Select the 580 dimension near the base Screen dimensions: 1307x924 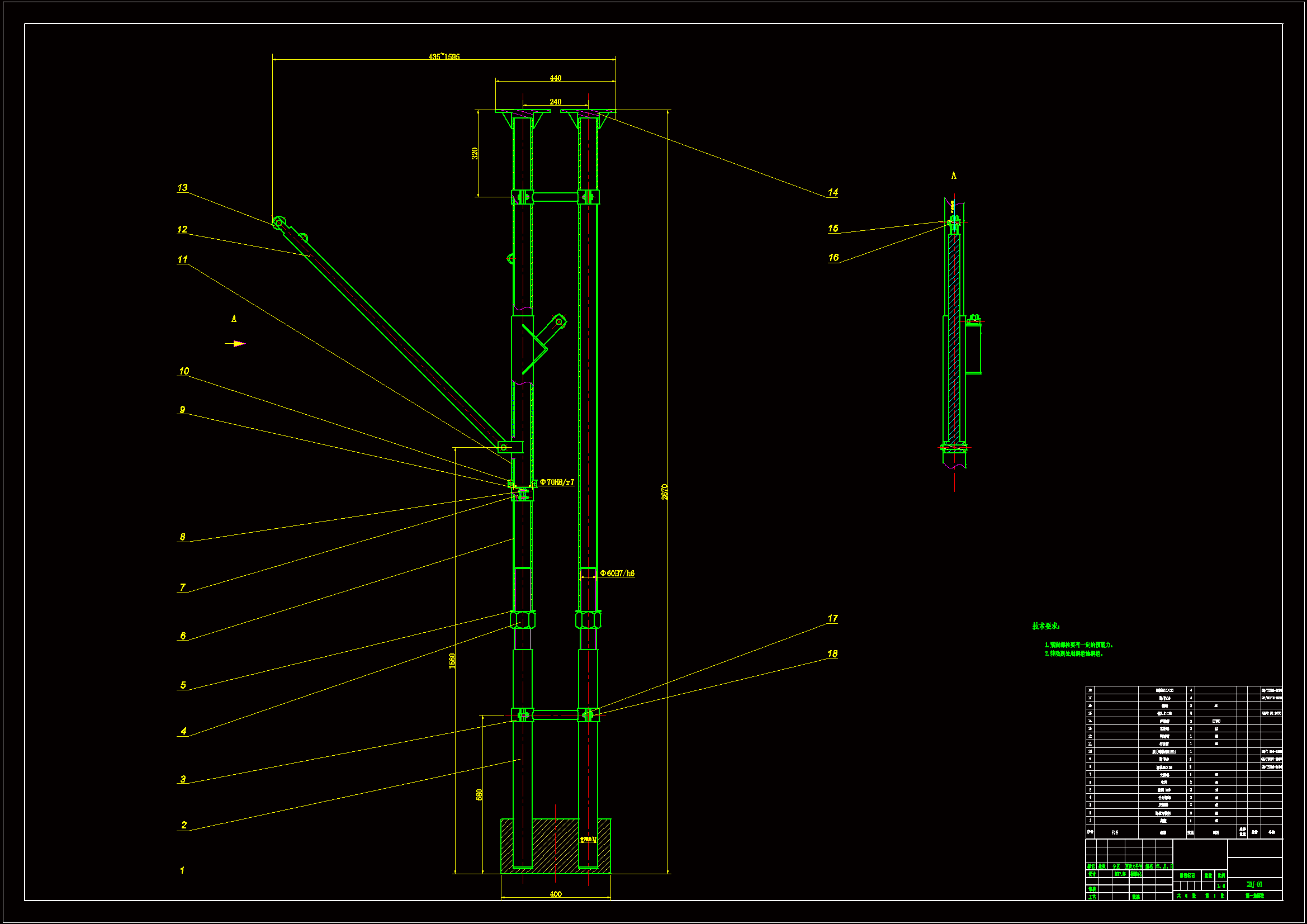[x=479, y=794]
